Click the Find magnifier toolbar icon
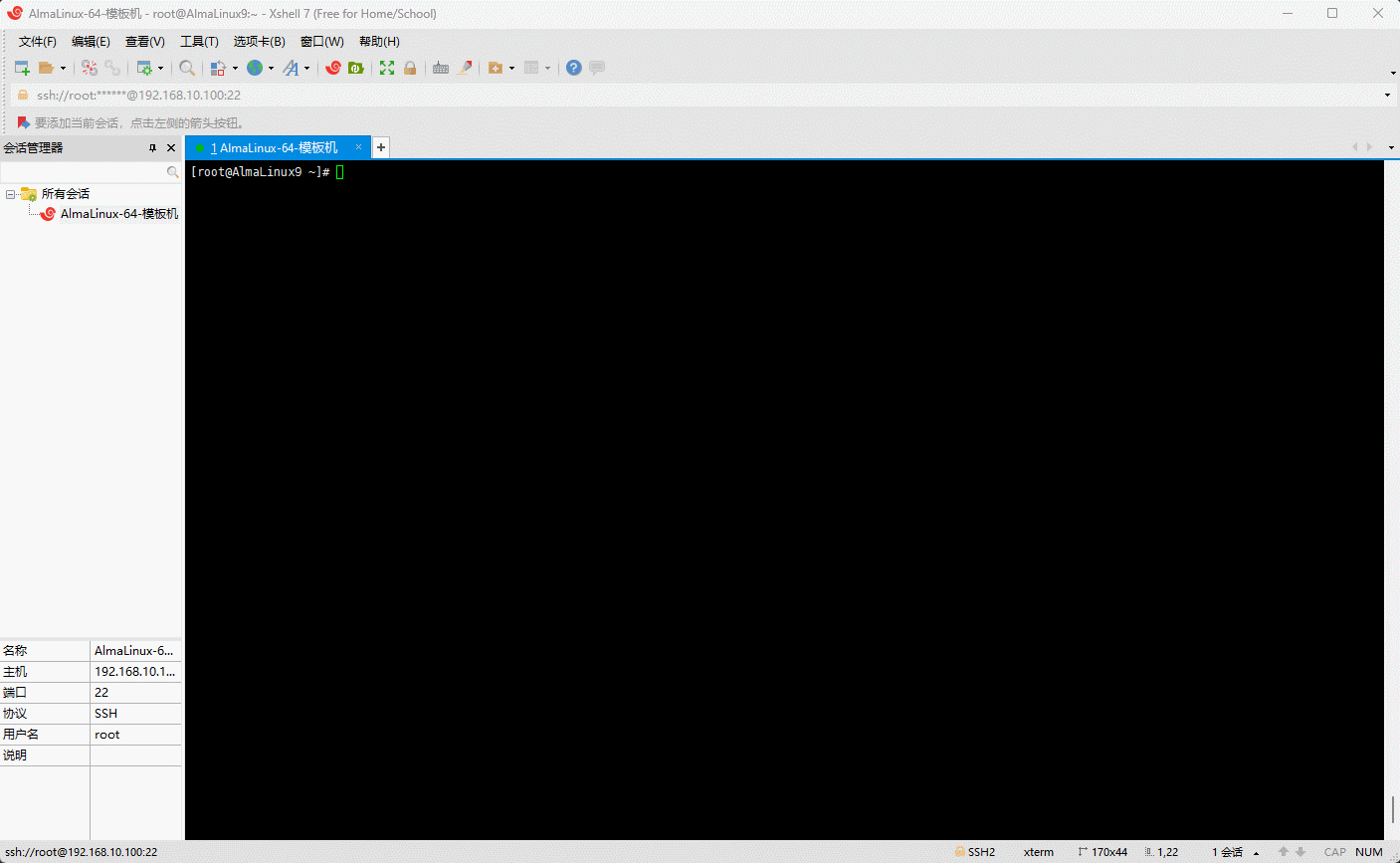1400x863 pixels. click(x=187, y=68)
